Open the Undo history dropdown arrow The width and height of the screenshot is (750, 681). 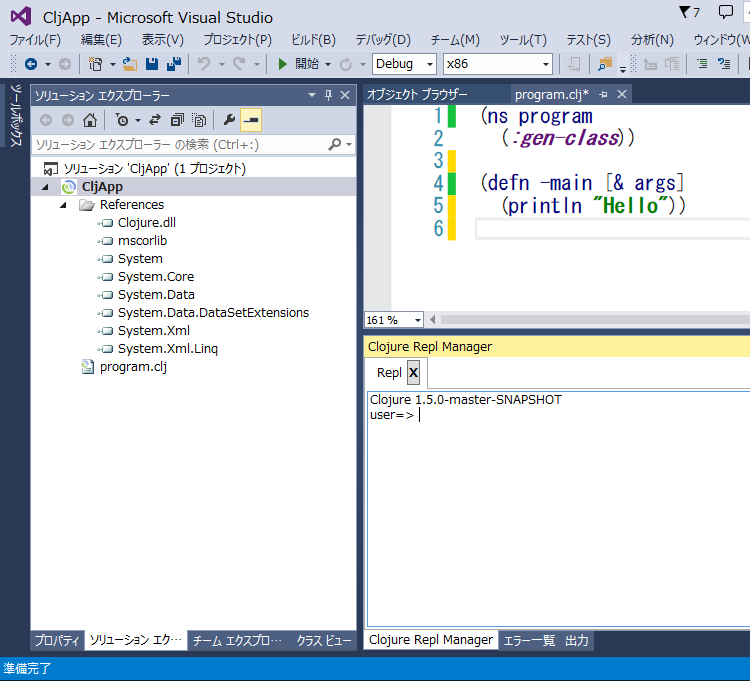point(222,64)
